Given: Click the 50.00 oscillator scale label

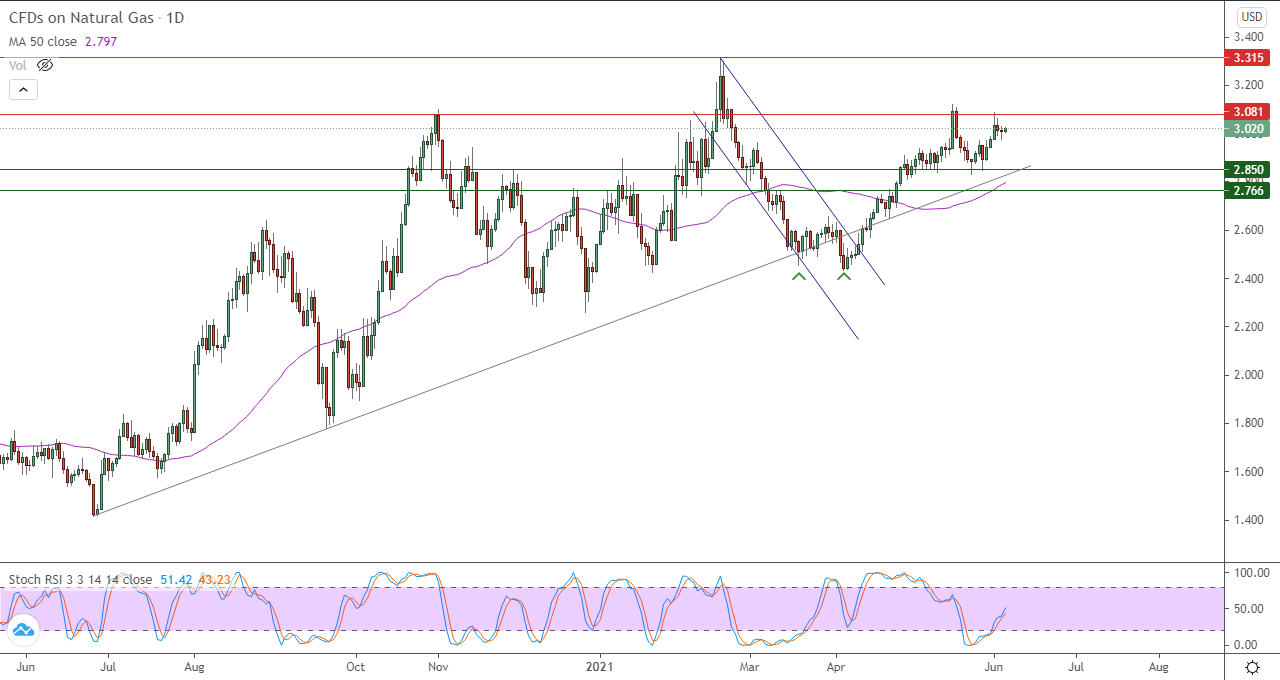Looking at the screenshot, I should pos(1248,609).
